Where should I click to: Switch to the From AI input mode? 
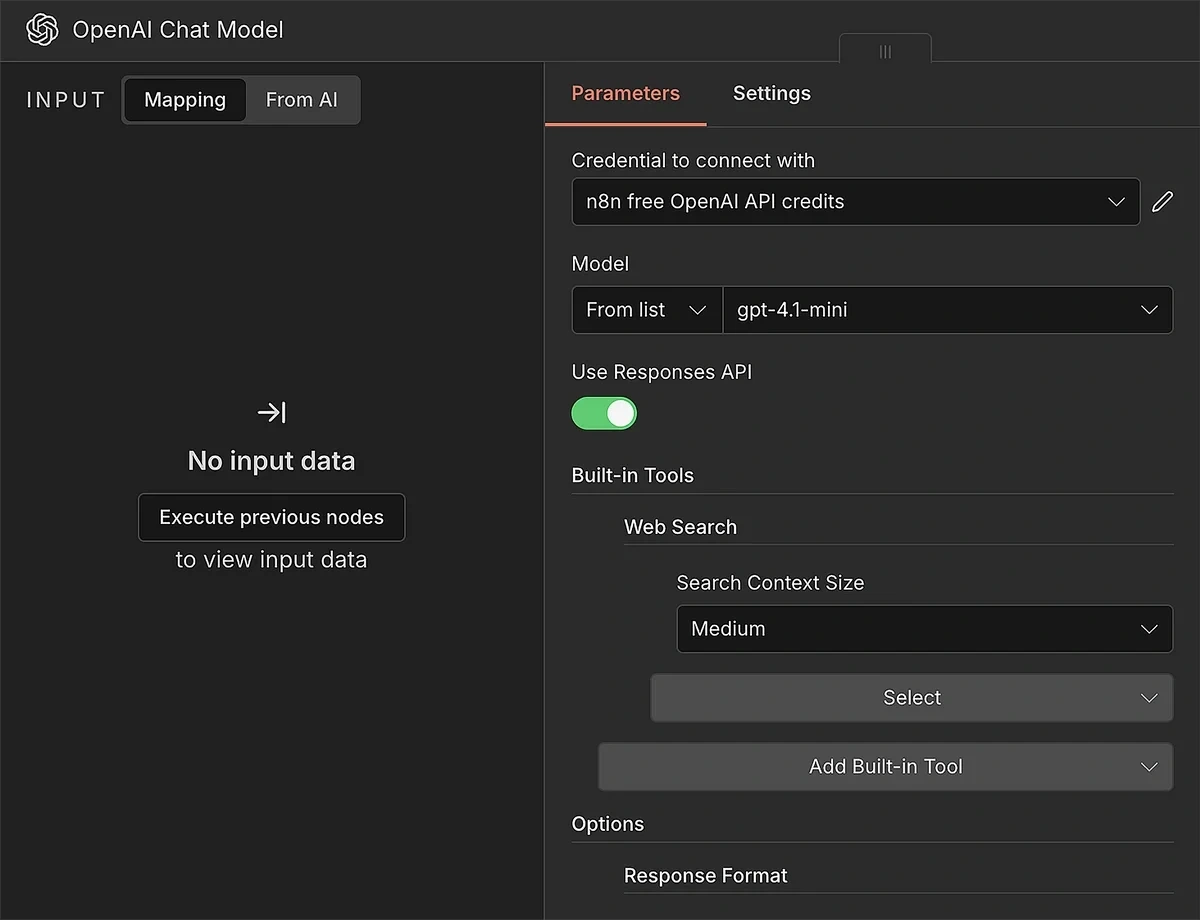click(301, 100)
